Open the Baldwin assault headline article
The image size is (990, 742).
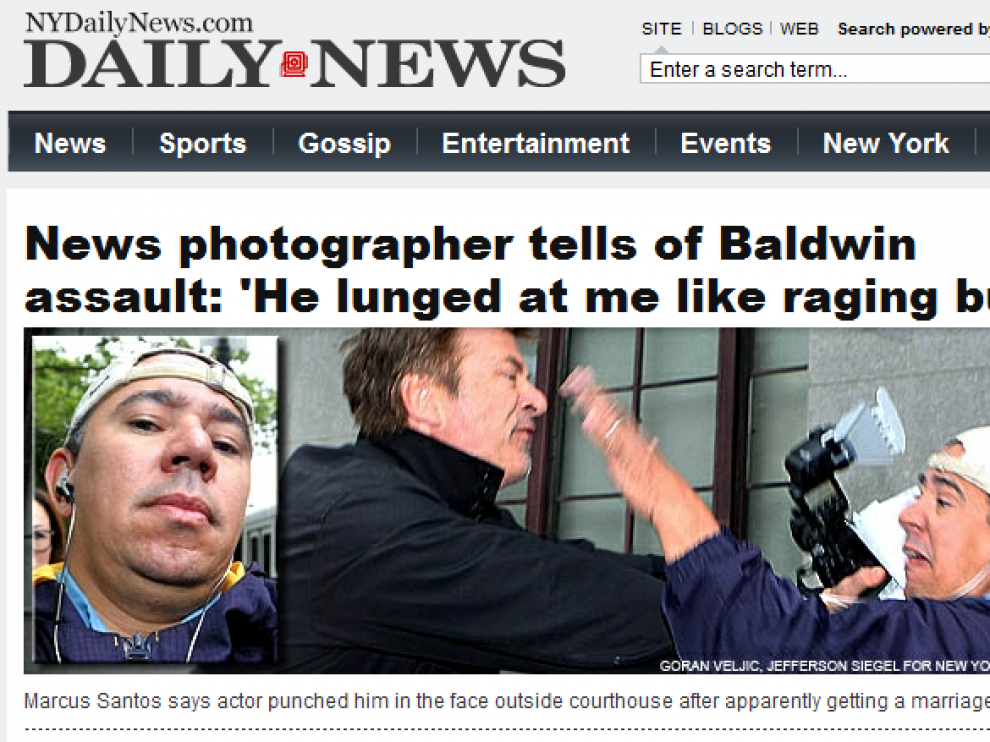coord(506,269)
